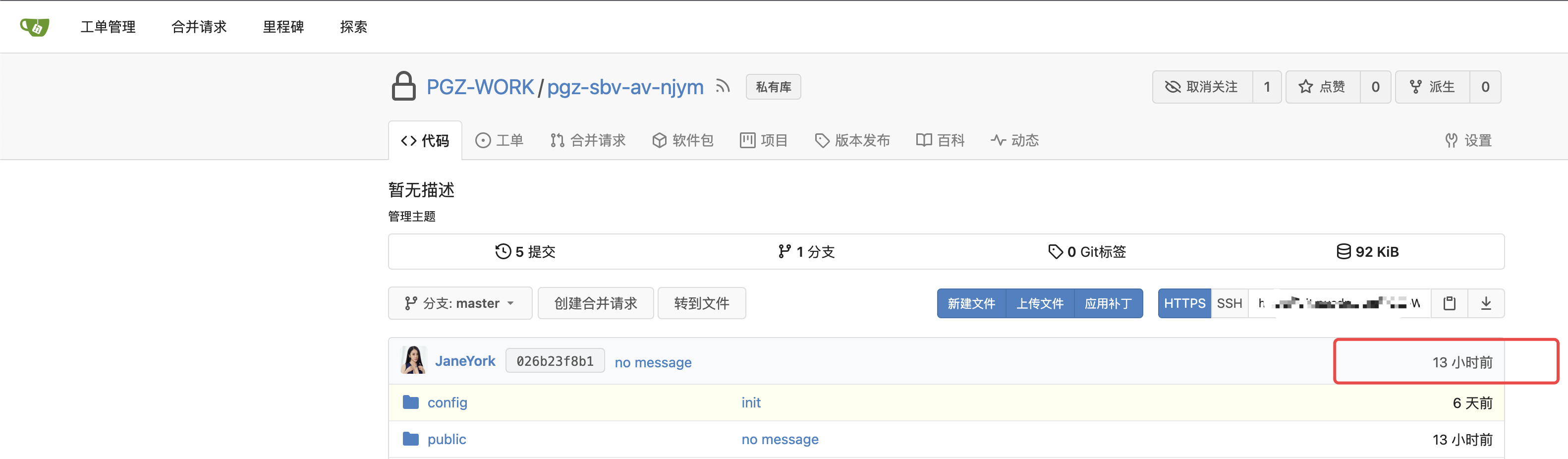Open the repository RSS feed icon
Viewport: 1568px width, 459px height.
point(722,86)
